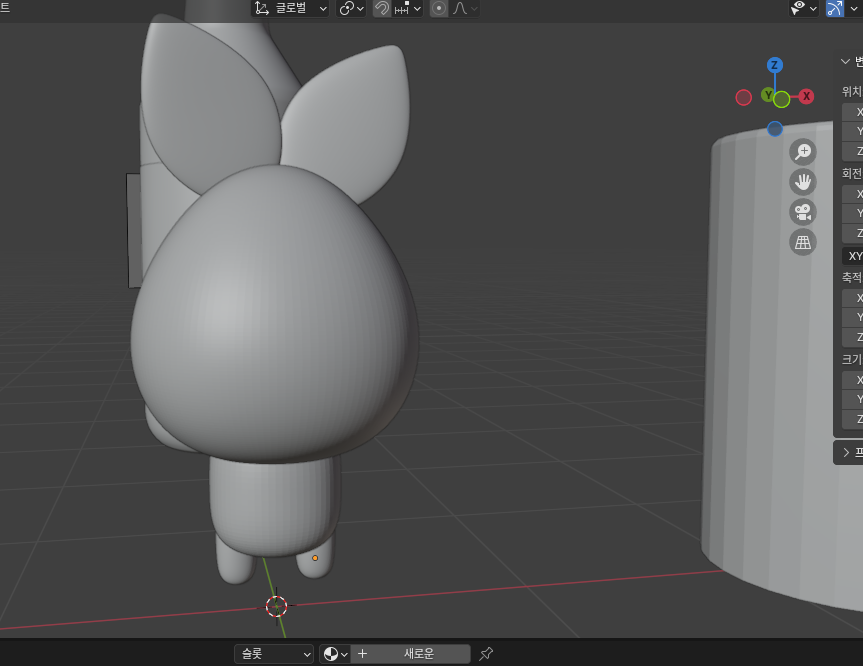Click the 새로운 new material button
The width and height of the screenshot is (863, 666).
click(x=411, y=654)
